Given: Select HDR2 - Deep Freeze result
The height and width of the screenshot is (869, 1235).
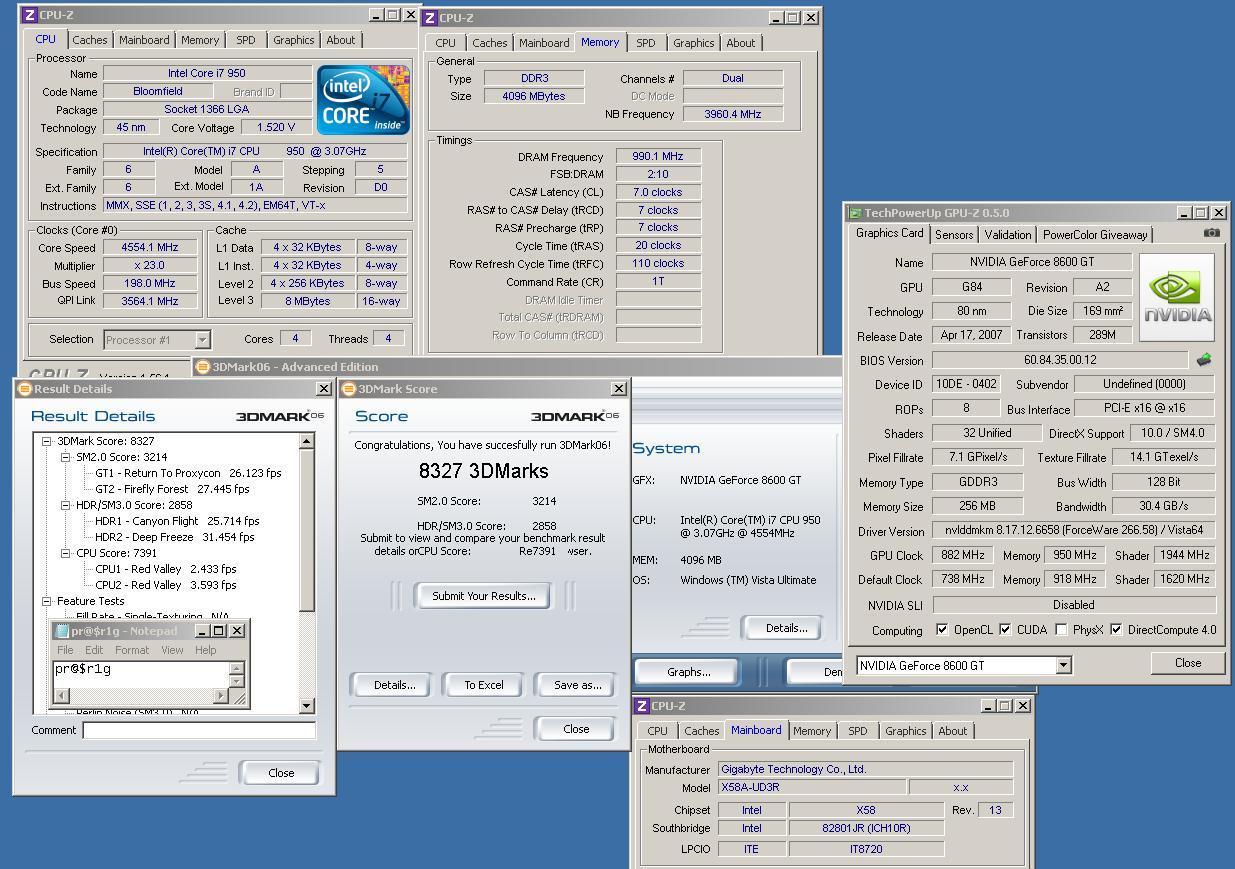Looking at the screenshot, I should tap(174, 537).
